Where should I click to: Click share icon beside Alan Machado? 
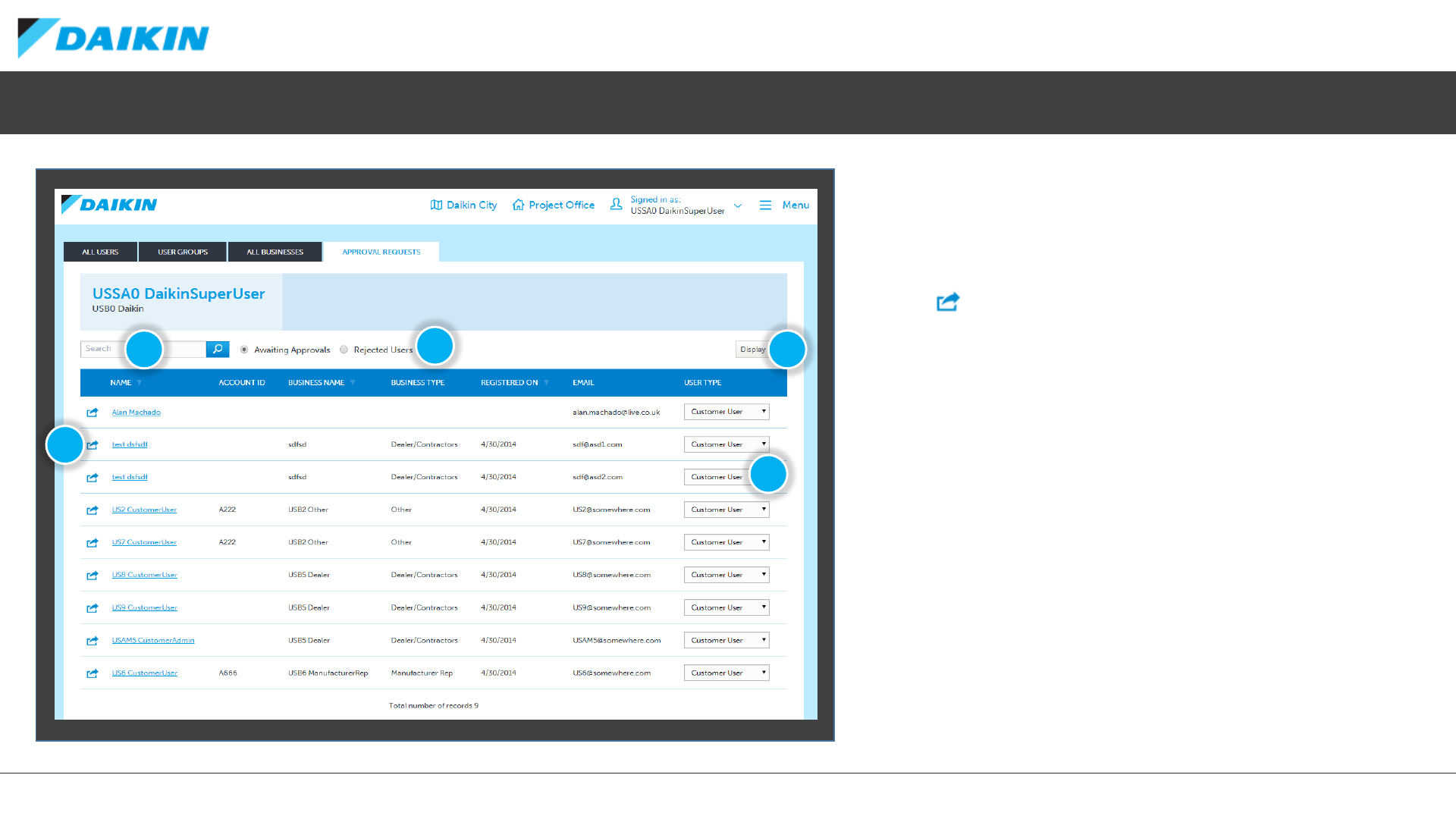coord(93,413)
